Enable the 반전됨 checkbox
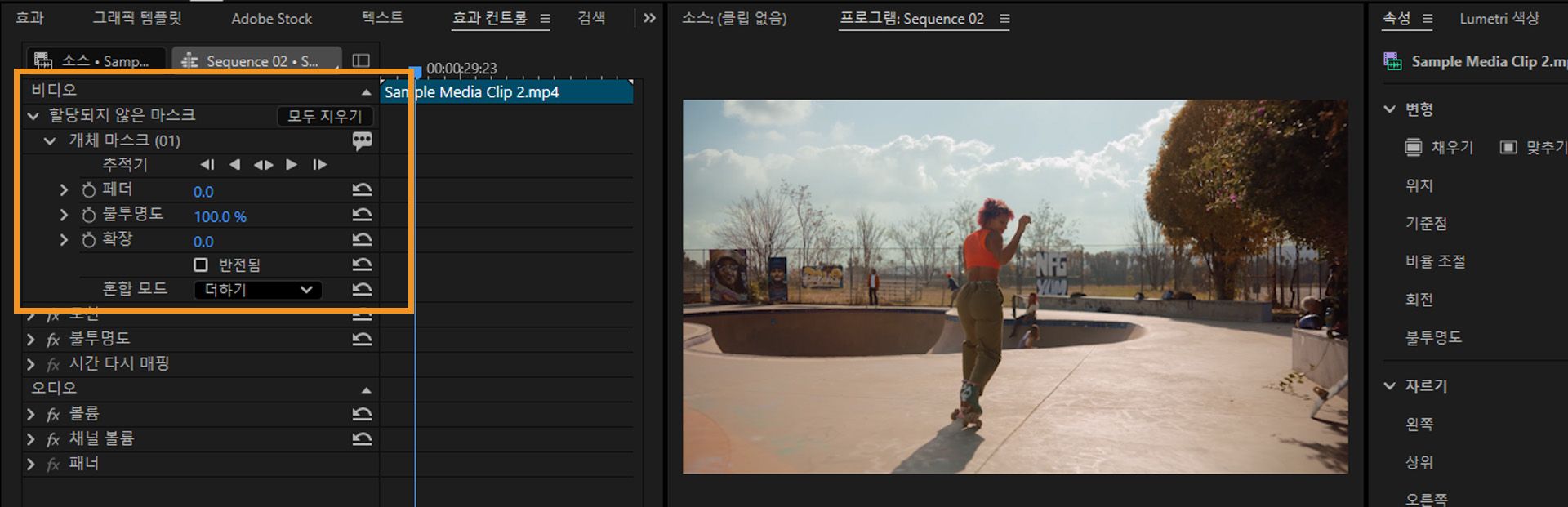Viewport: 1568px width, 507px height. pos(201,265)
